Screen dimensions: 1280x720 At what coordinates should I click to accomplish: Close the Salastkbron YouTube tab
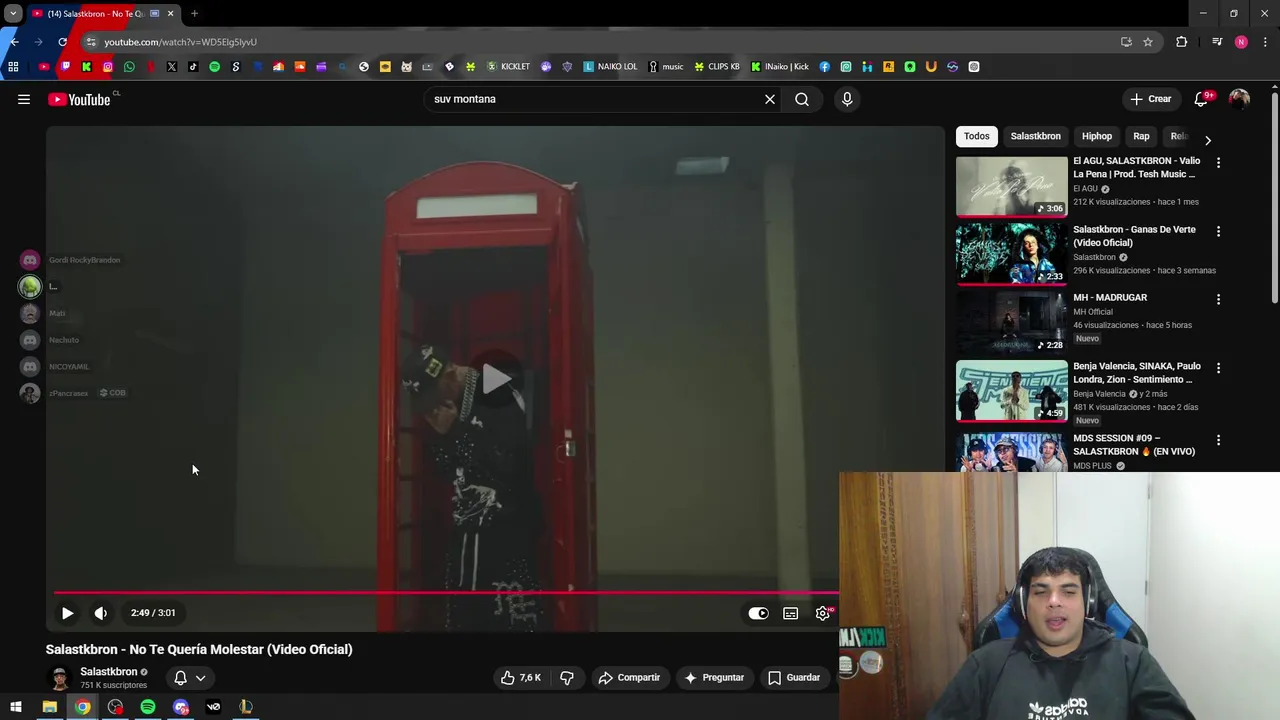coord(170,14)
